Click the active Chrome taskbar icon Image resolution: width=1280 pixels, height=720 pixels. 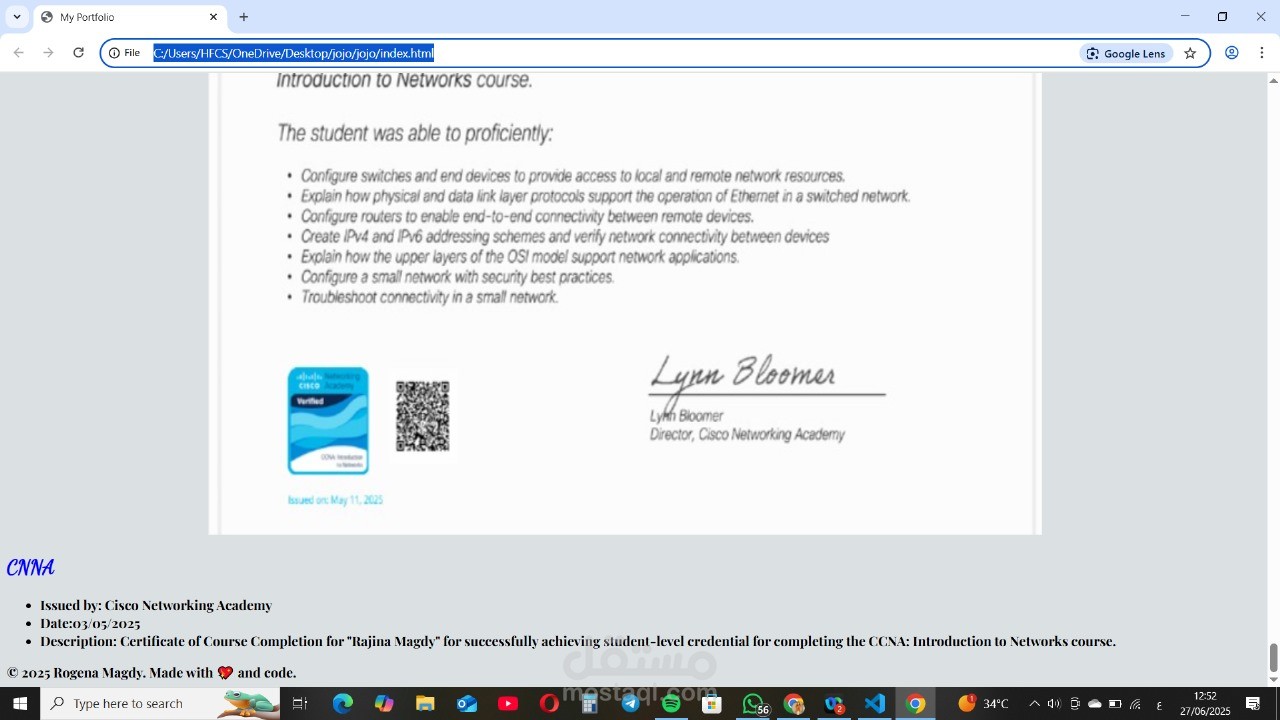point(915,704)
